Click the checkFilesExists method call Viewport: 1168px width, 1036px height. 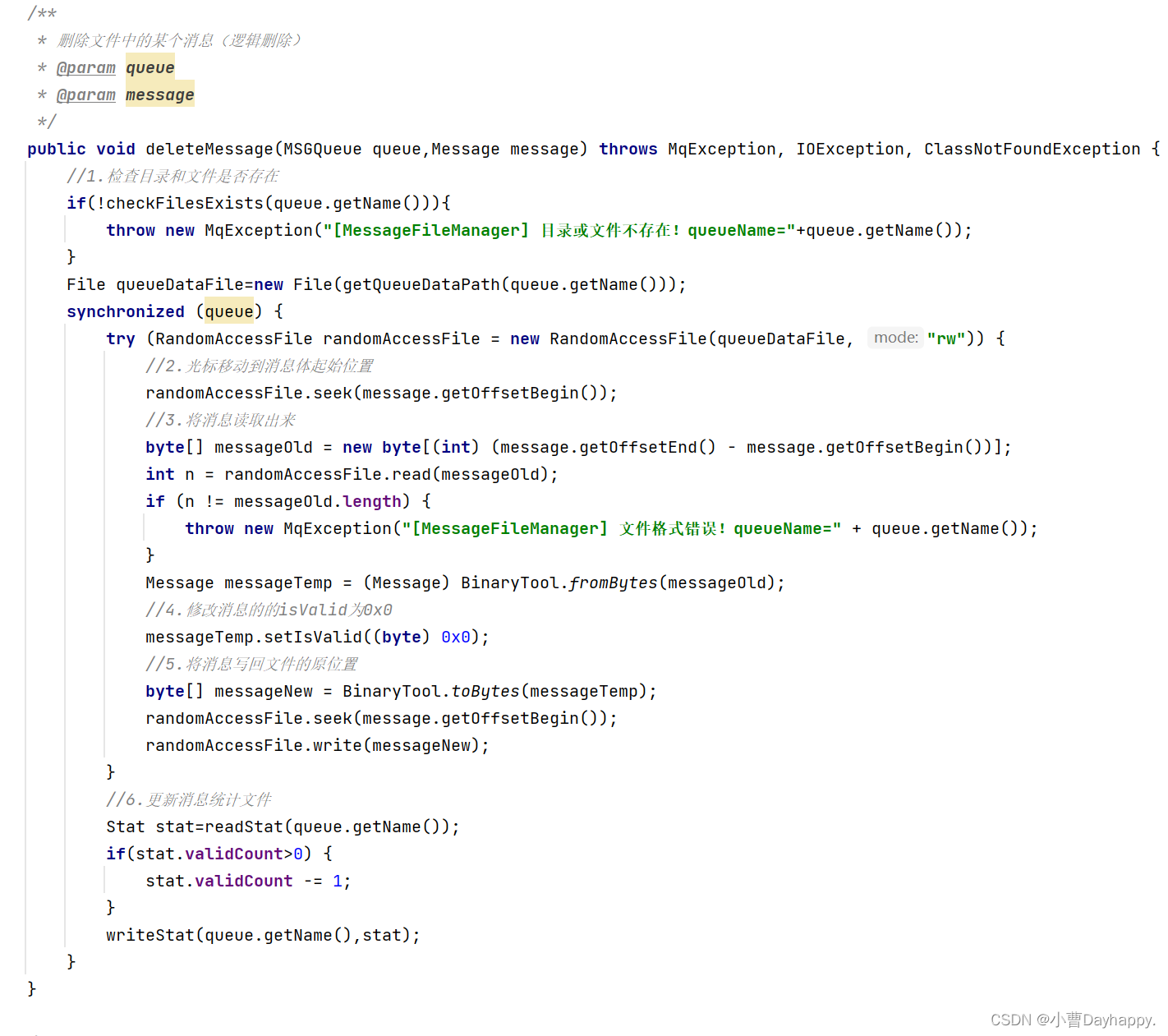tap(185, 203)
